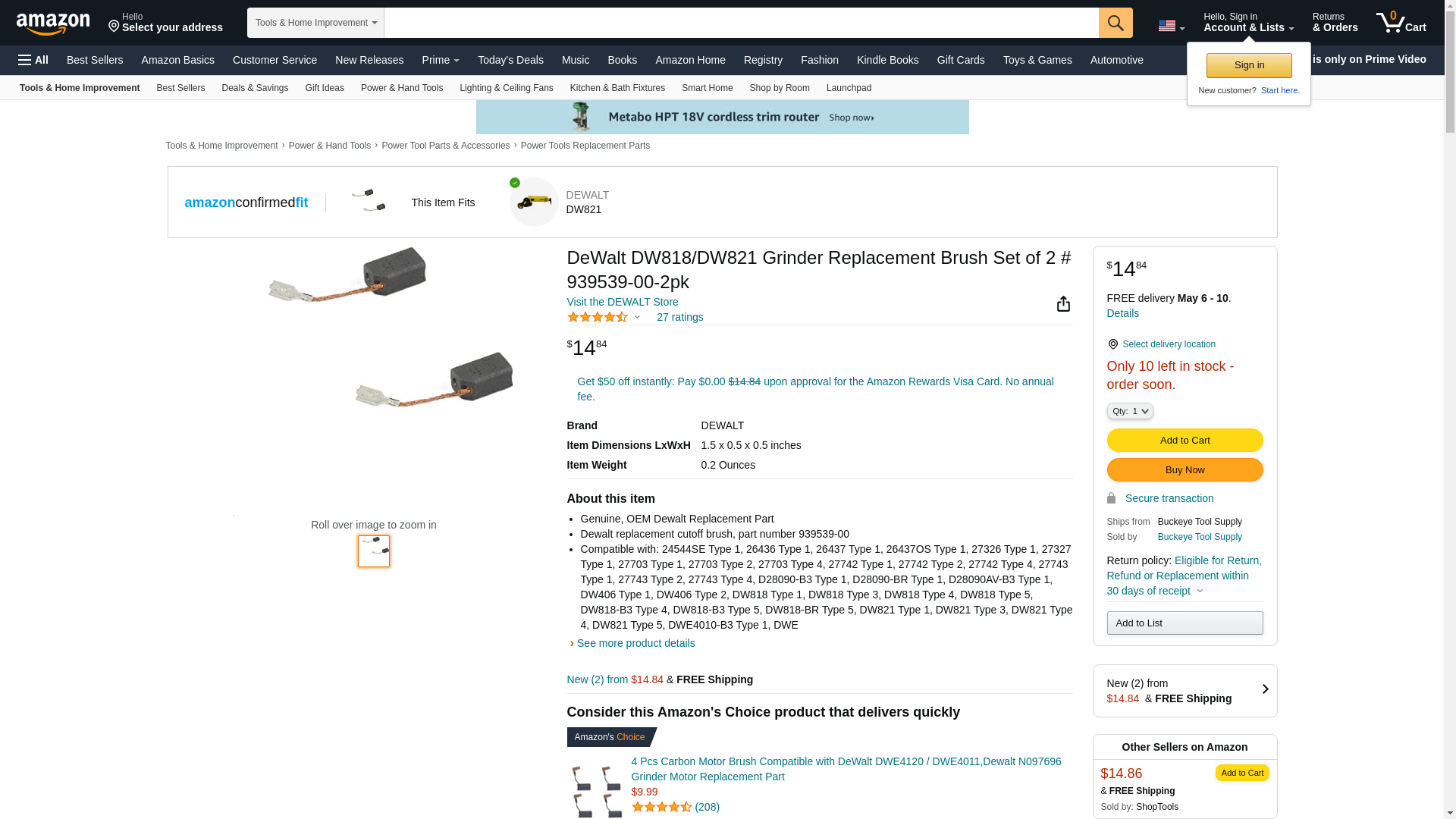The image size is (1456, 819).
Task: Click the DEWALT DW821 grinder image
Action: 534,202
